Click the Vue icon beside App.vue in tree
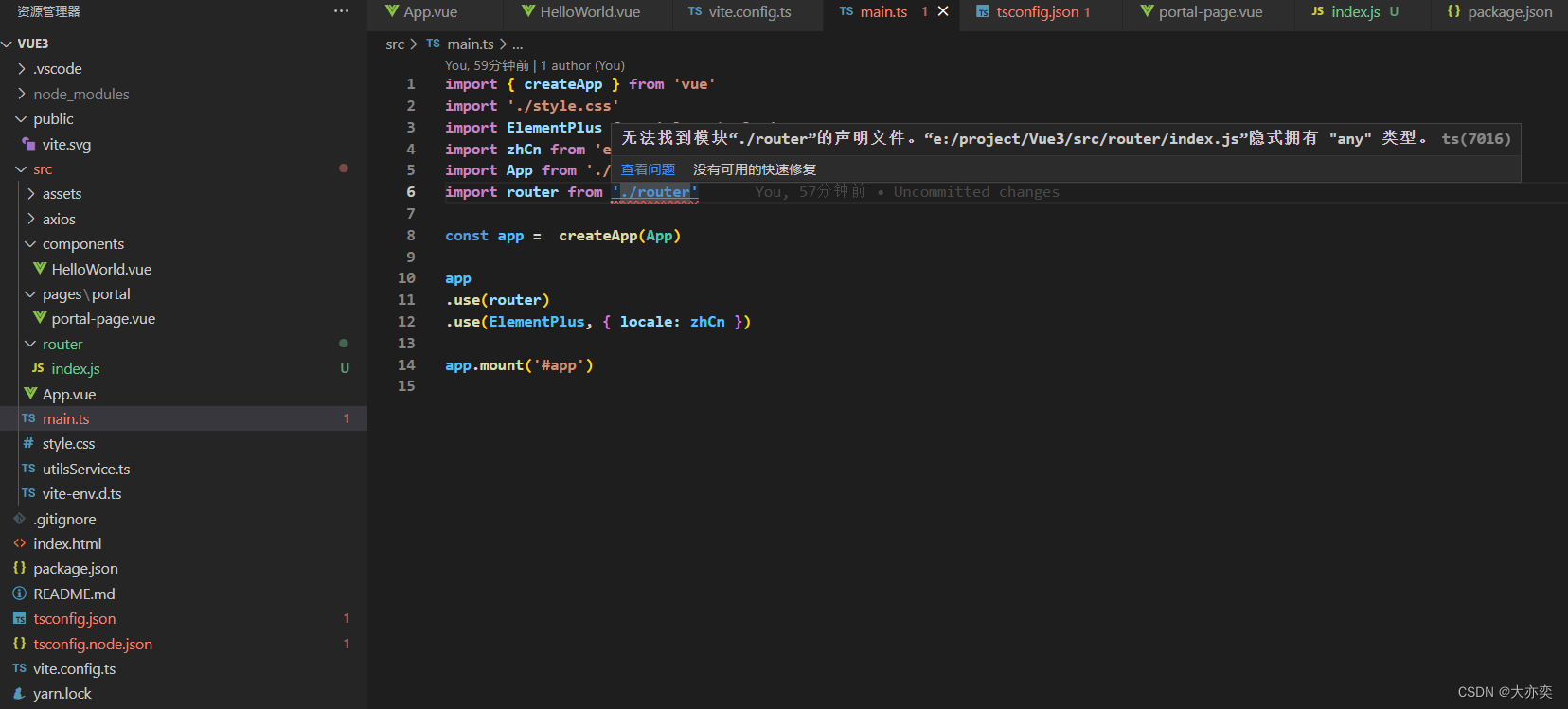This screenshot has width=1568, height=709. (x=30, y=394)
